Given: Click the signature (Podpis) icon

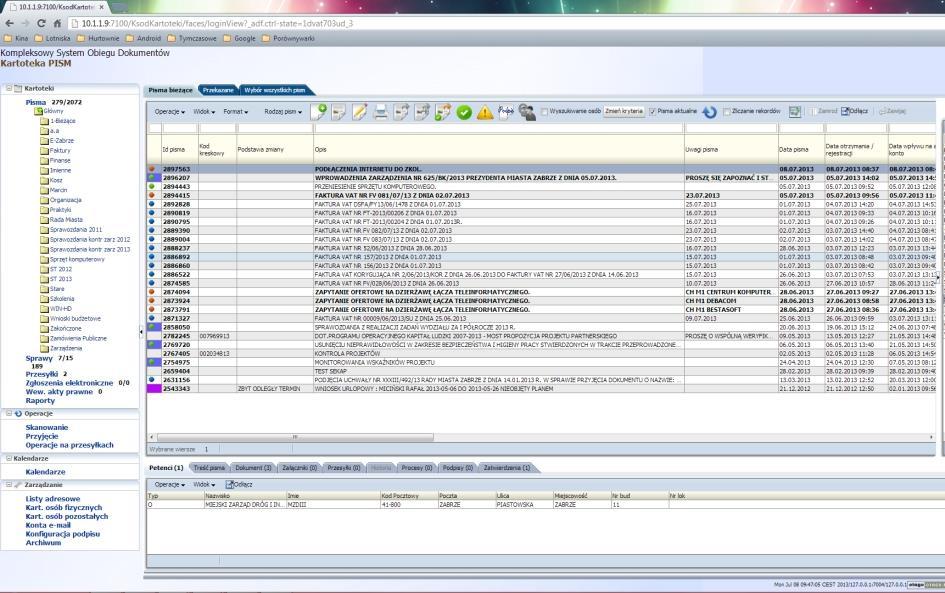Looking at the screenshot, I should coord(506,111).
